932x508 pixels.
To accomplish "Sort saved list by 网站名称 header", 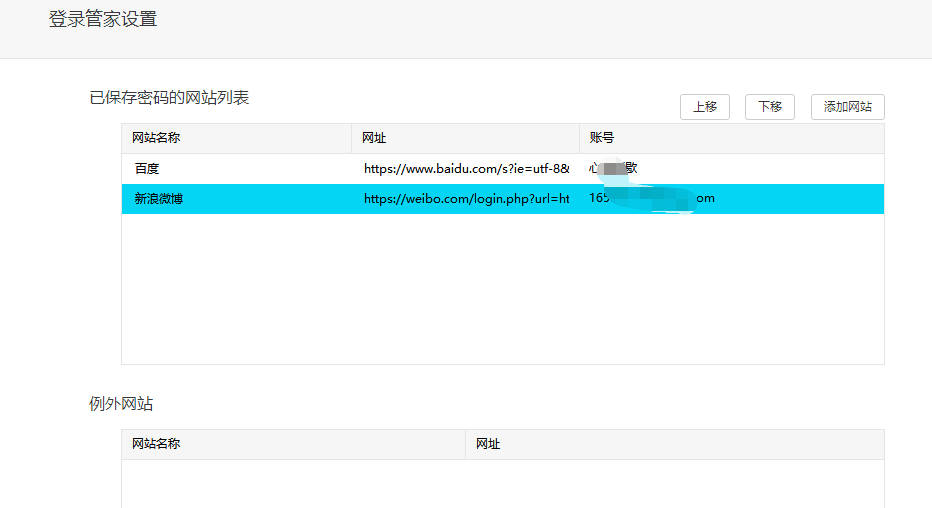I will [x=156, y=138].
